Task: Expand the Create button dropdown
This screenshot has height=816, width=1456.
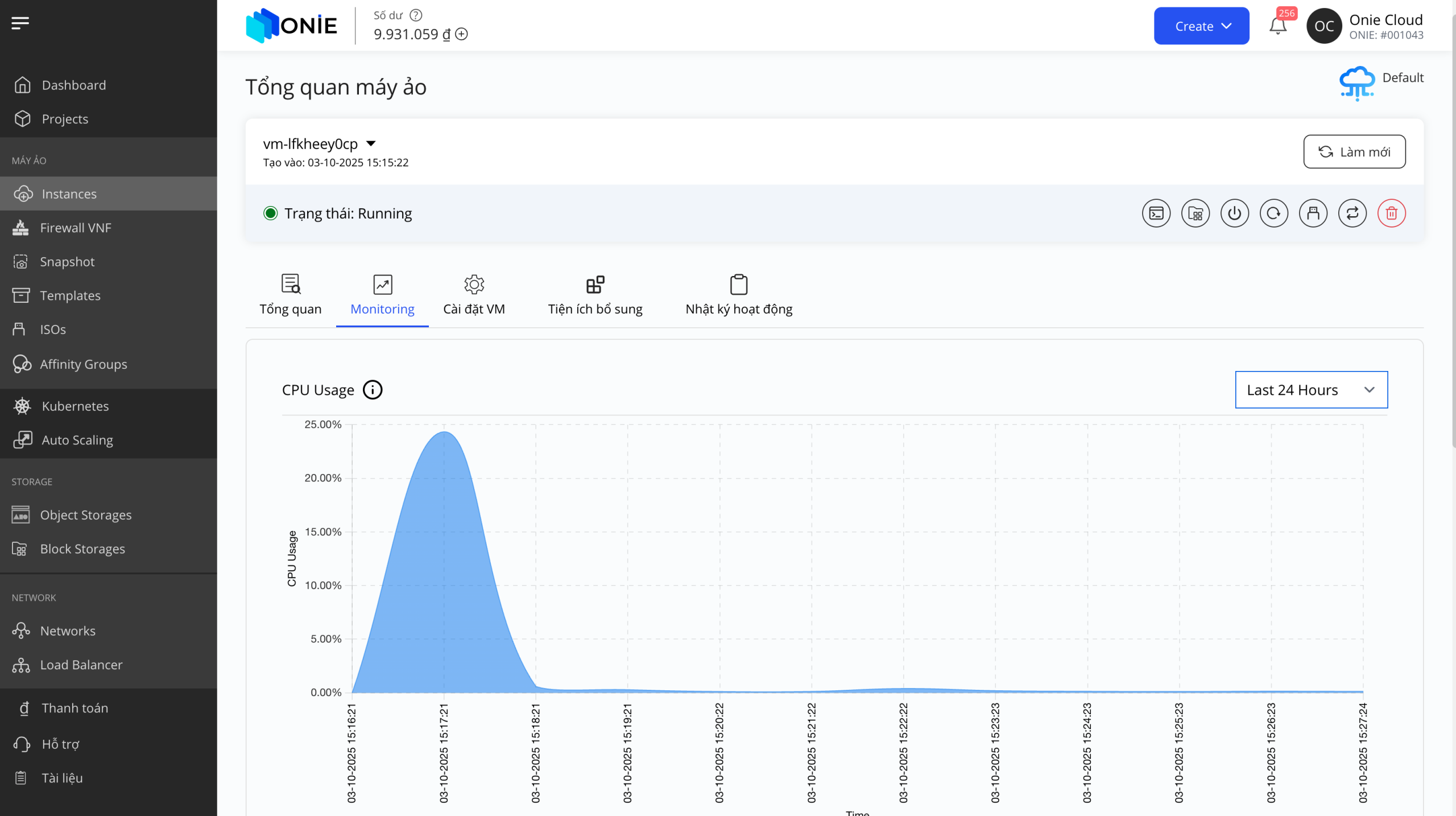Action: [1201, 26]
